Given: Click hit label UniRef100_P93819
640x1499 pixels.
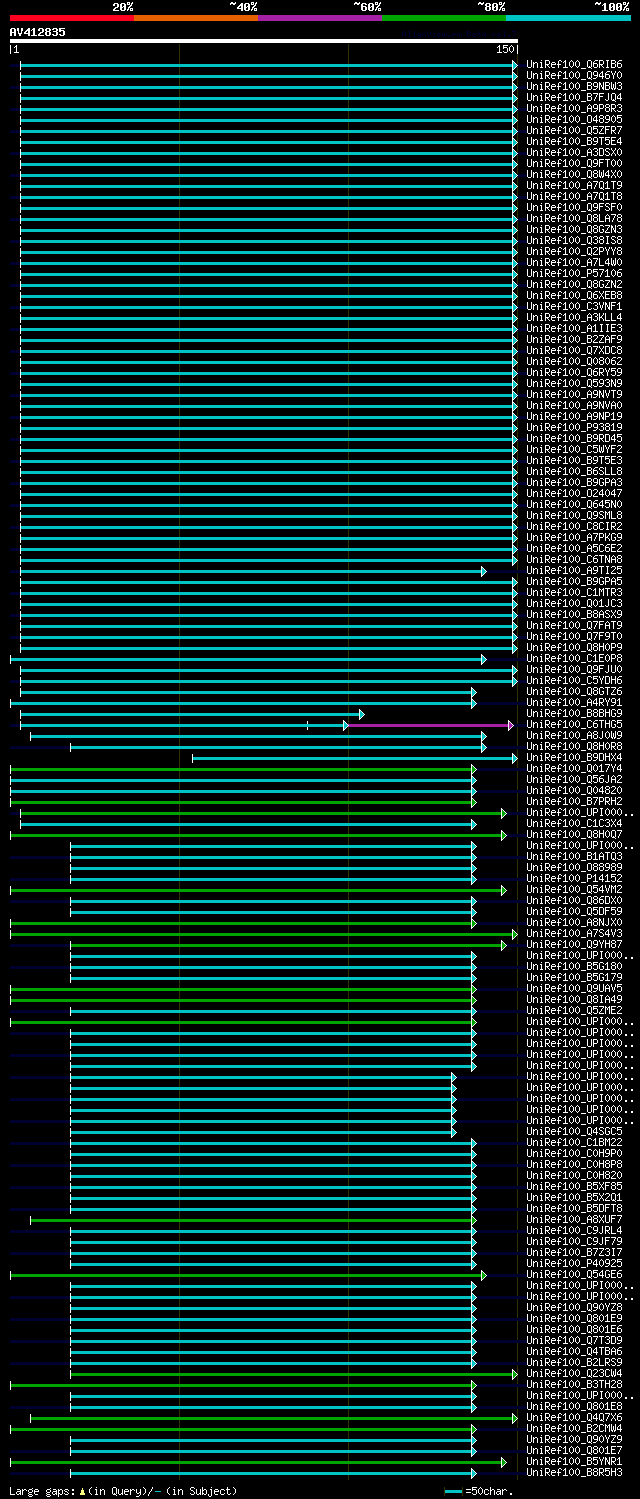Looking at the screenshot, I should [x=574, y=427].
